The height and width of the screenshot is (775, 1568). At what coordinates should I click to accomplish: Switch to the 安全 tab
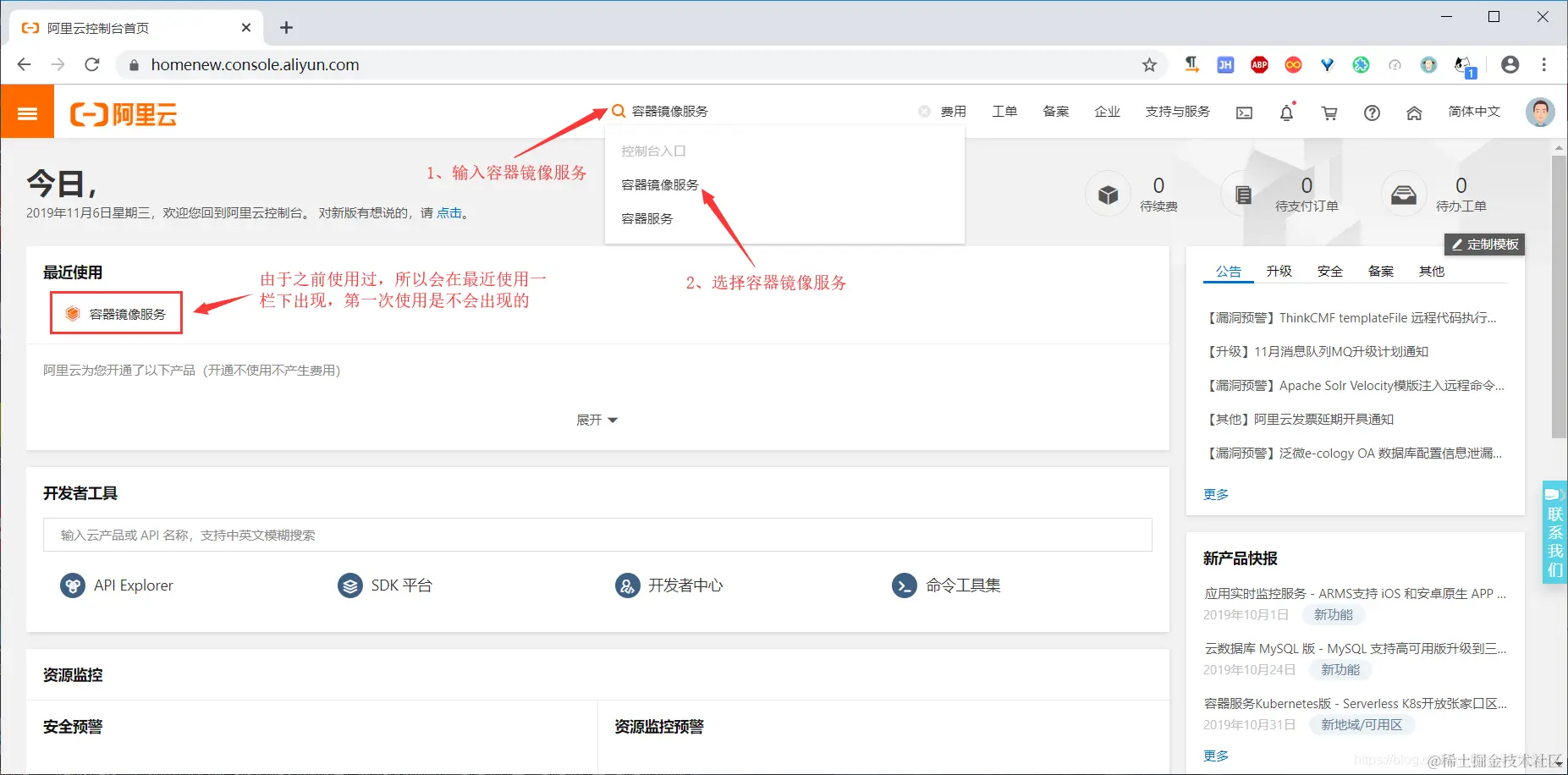pos(1330,271)
